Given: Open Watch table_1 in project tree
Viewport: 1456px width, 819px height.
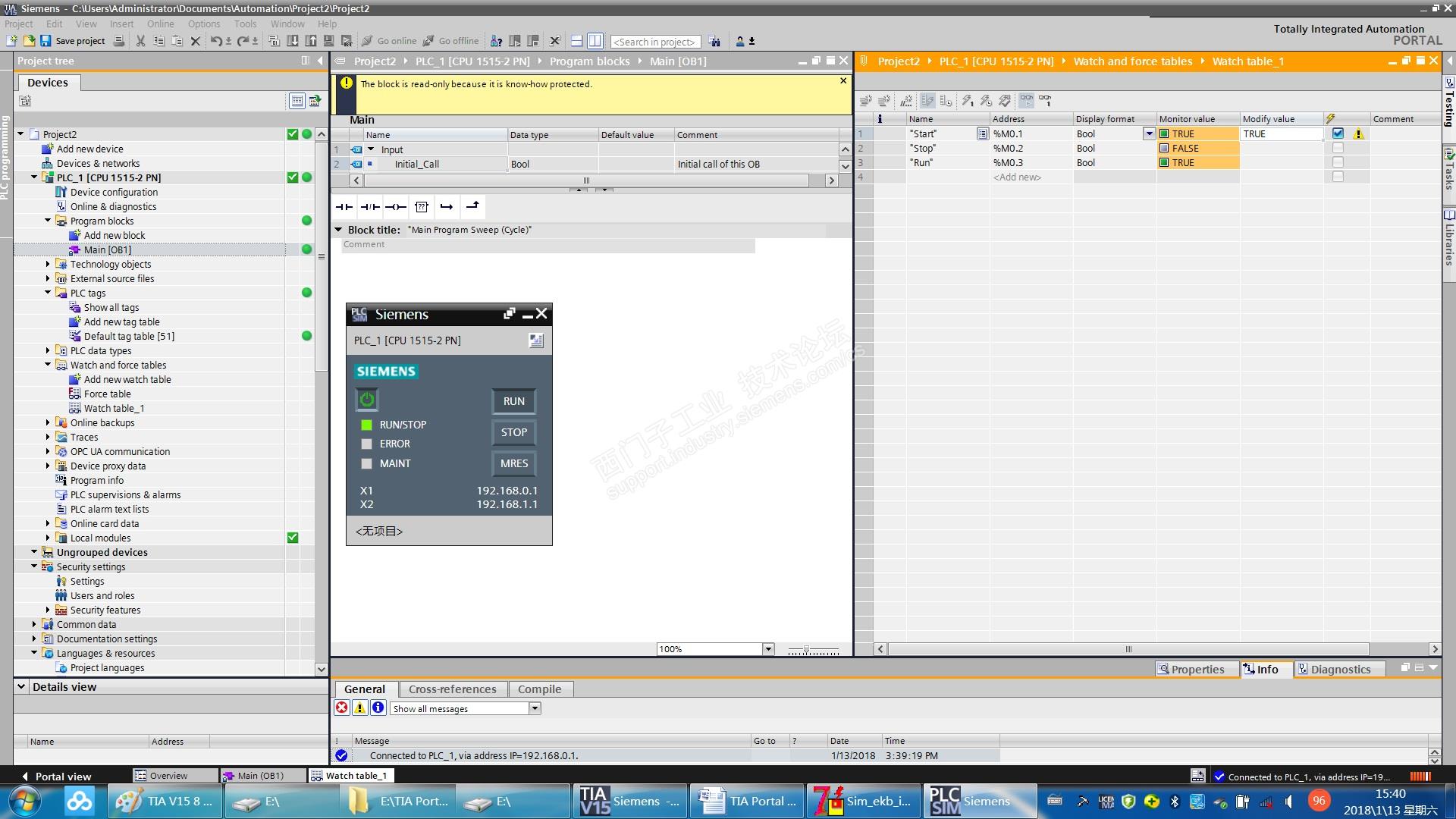Looking at the screenshot, I should (x=114, y=408).
